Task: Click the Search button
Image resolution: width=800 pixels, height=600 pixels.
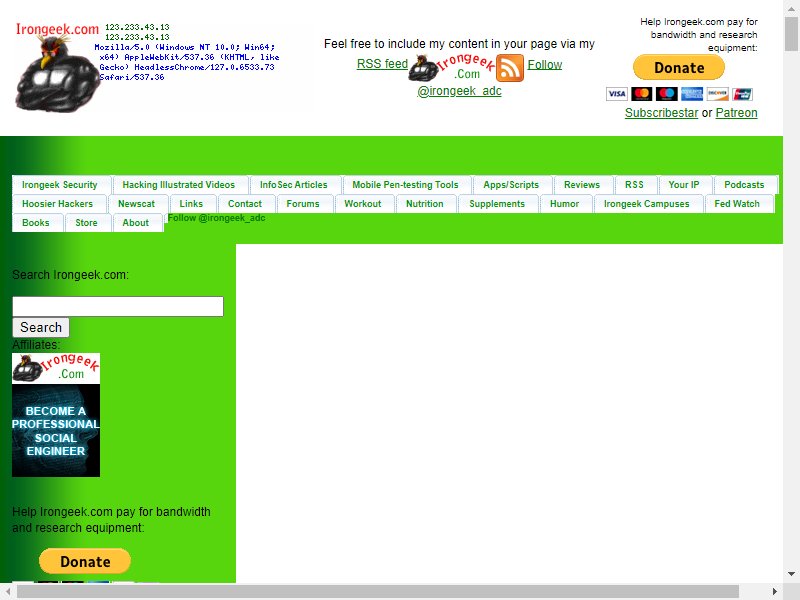Action: coord(41,328)
